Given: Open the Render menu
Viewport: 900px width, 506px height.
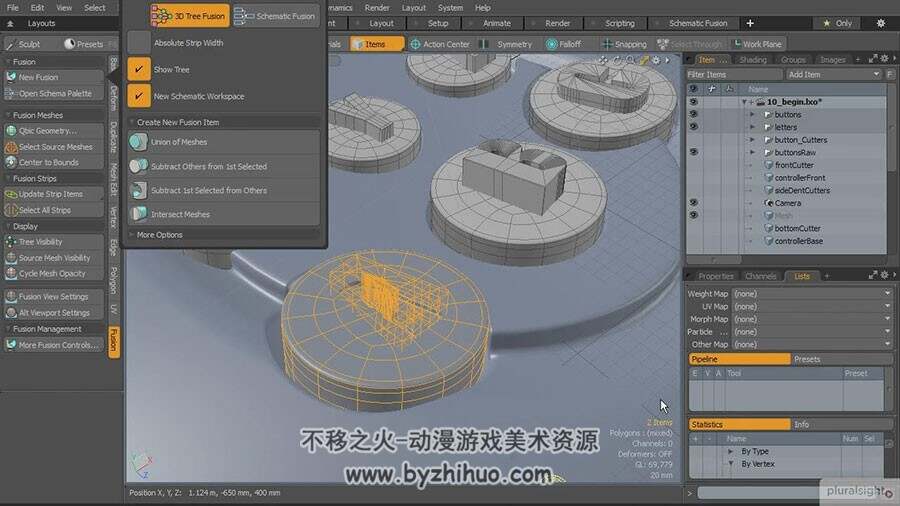Looking at the screenshot, I should (x=377, y=7).
